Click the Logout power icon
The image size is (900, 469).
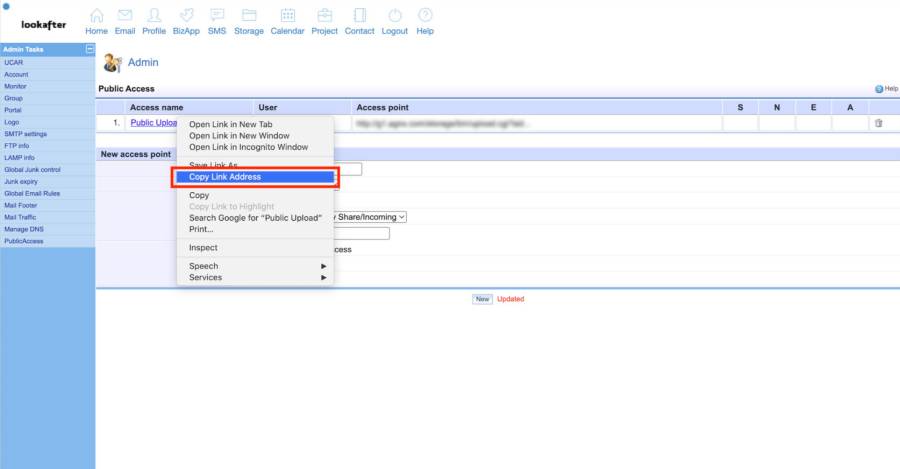[394, 16]
